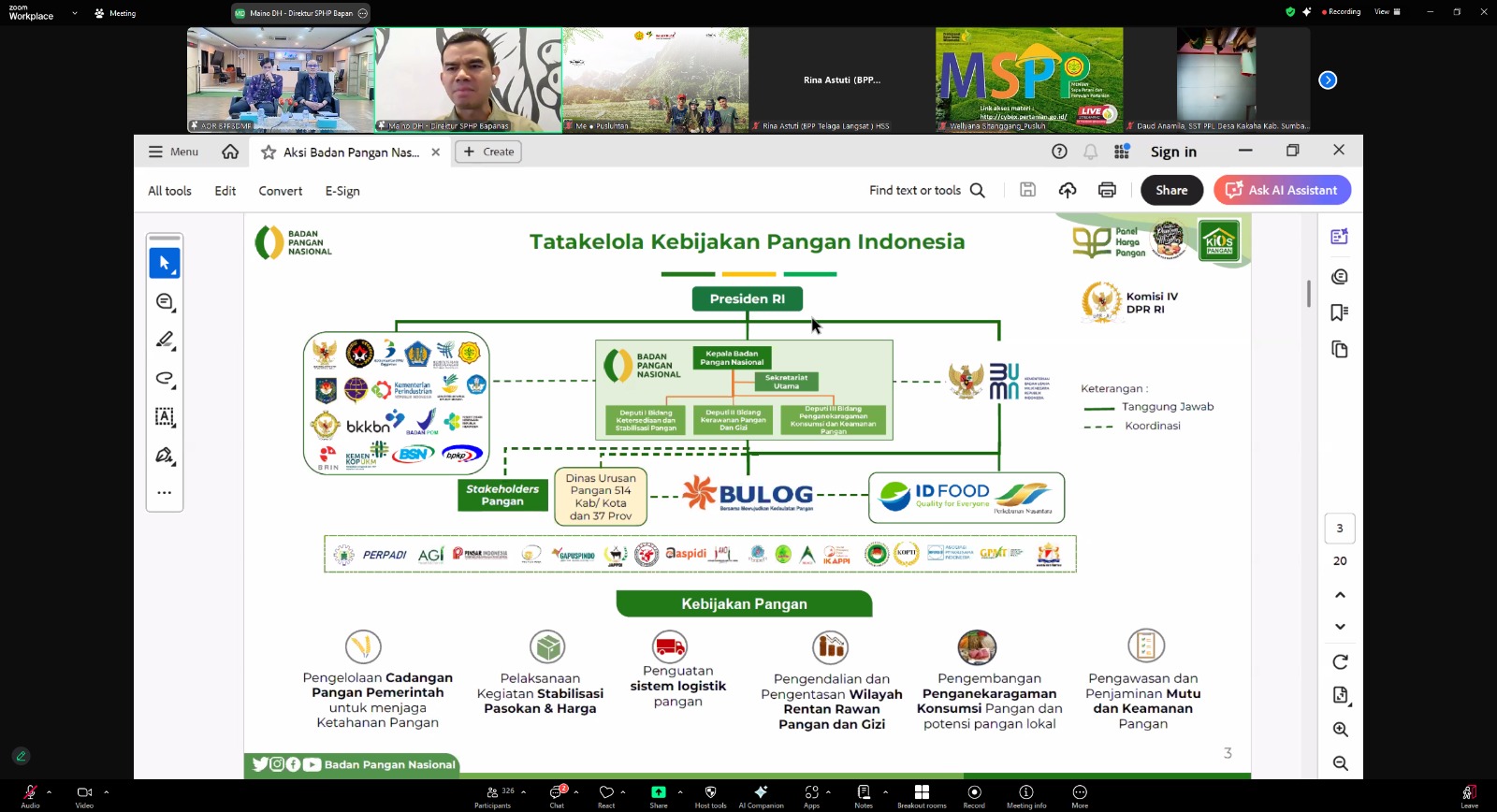Image resolution: width=1497 pixels, height=812 pixels.
Task: Open React emoji menu
Action: (x=606, y=795)
